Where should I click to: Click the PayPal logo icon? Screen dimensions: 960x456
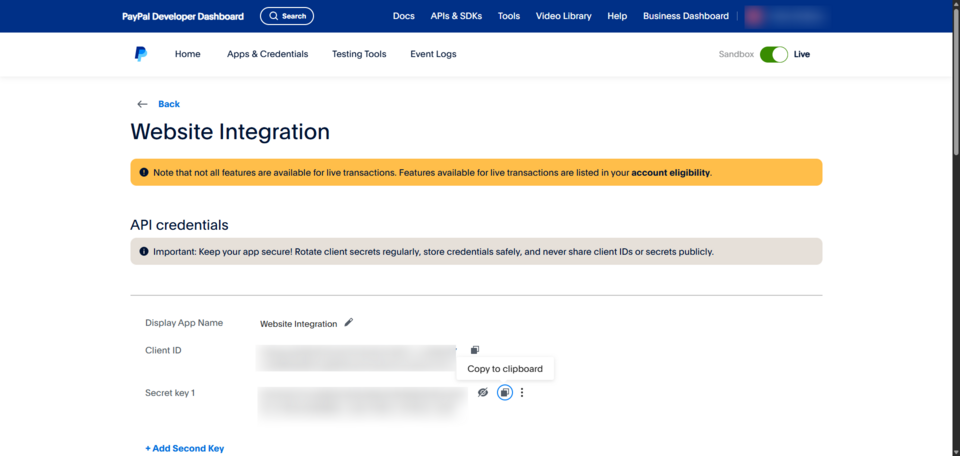(140, 54)
